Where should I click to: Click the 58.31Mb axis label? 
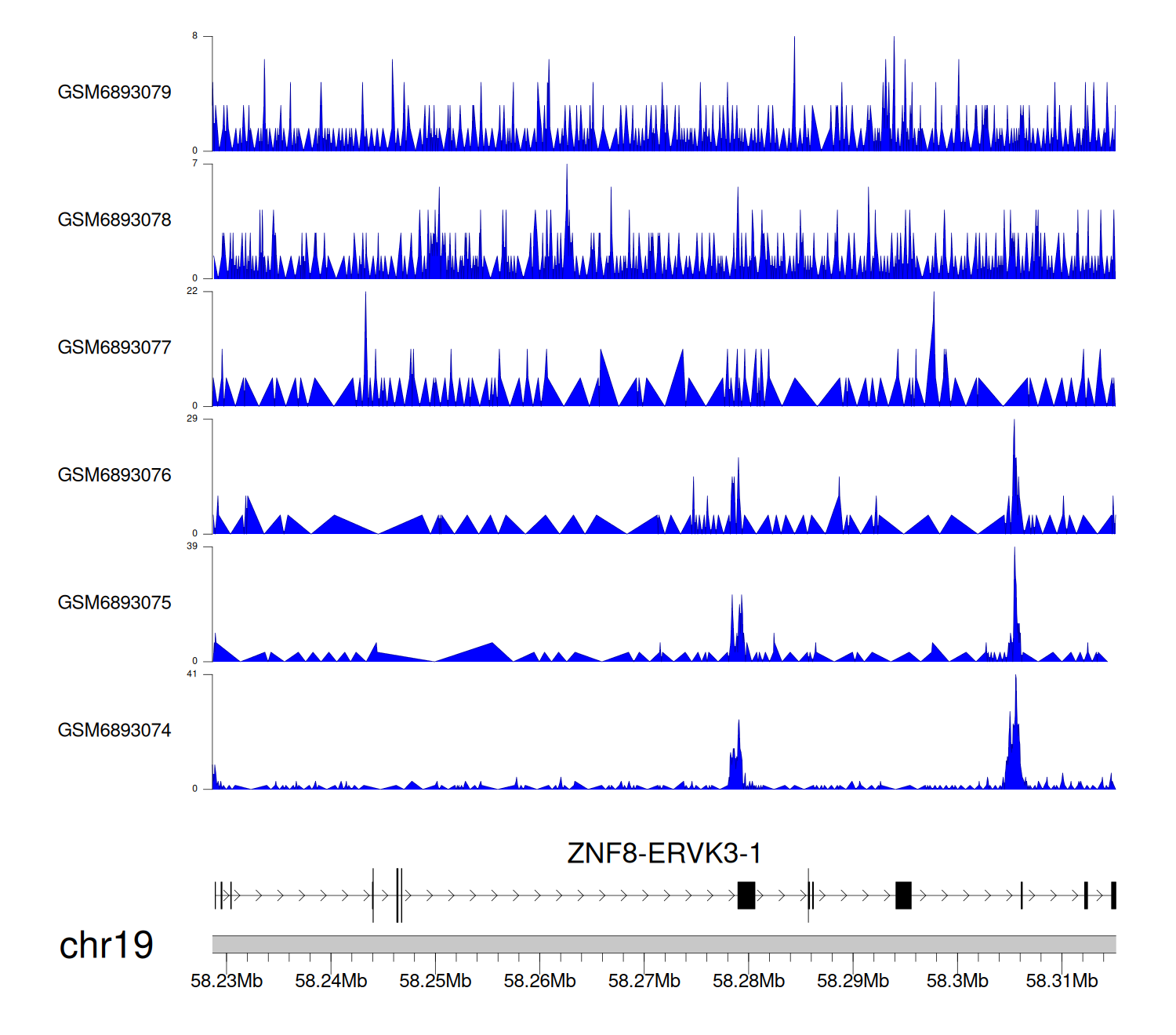(1062, 981)
